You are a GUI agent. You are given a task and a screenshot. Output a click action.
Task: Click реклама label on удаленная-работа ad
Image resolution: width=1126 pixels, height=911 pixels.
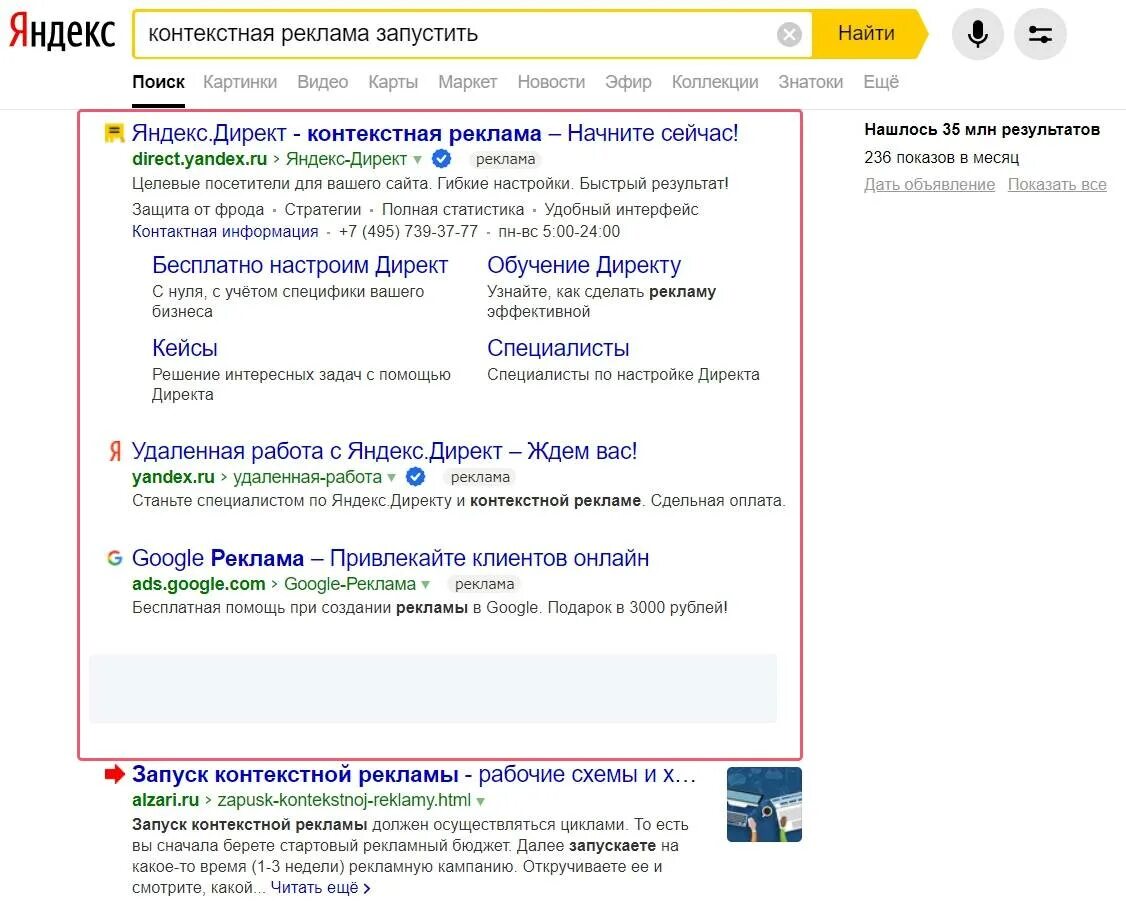[x=480, y=477]
